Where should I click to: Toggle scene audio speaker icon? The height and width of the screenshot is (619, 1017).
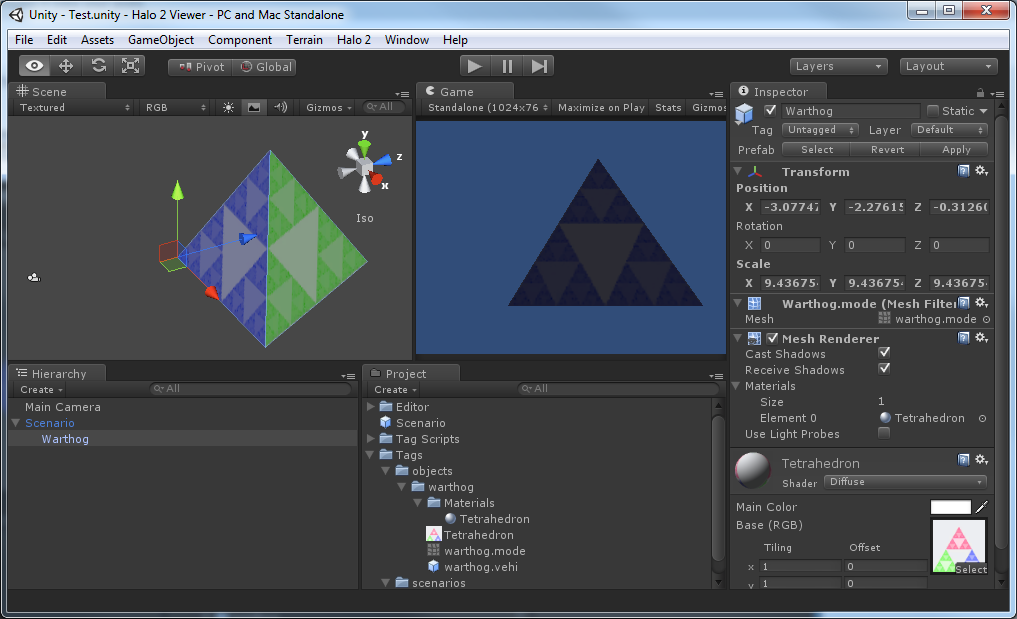280,108
